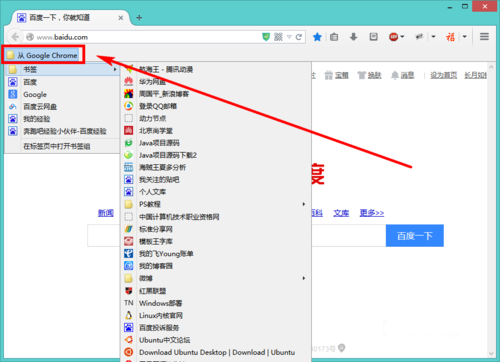Viewport: 500px width, 362px height.
Task: Click the Google icon in bookmark menu
Action: point(13,94)
